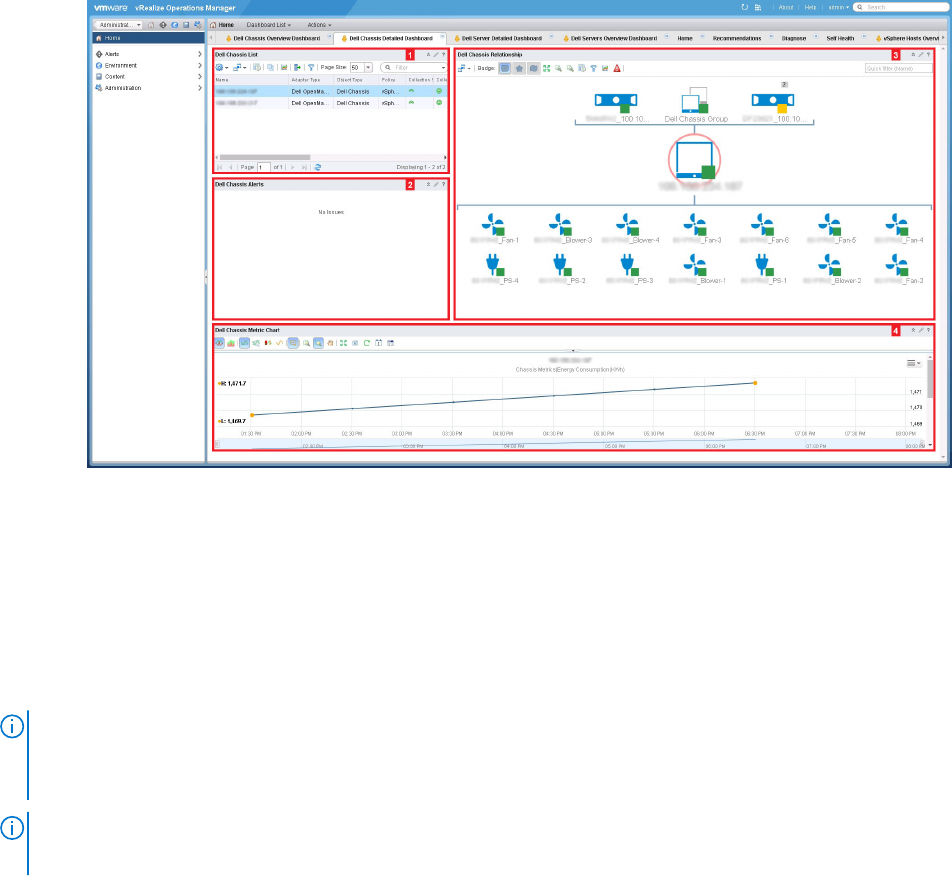Click the fit-to-view icon in the Relationship toolbar
This screenshot has width=952, height=876.
pos(546,69)
